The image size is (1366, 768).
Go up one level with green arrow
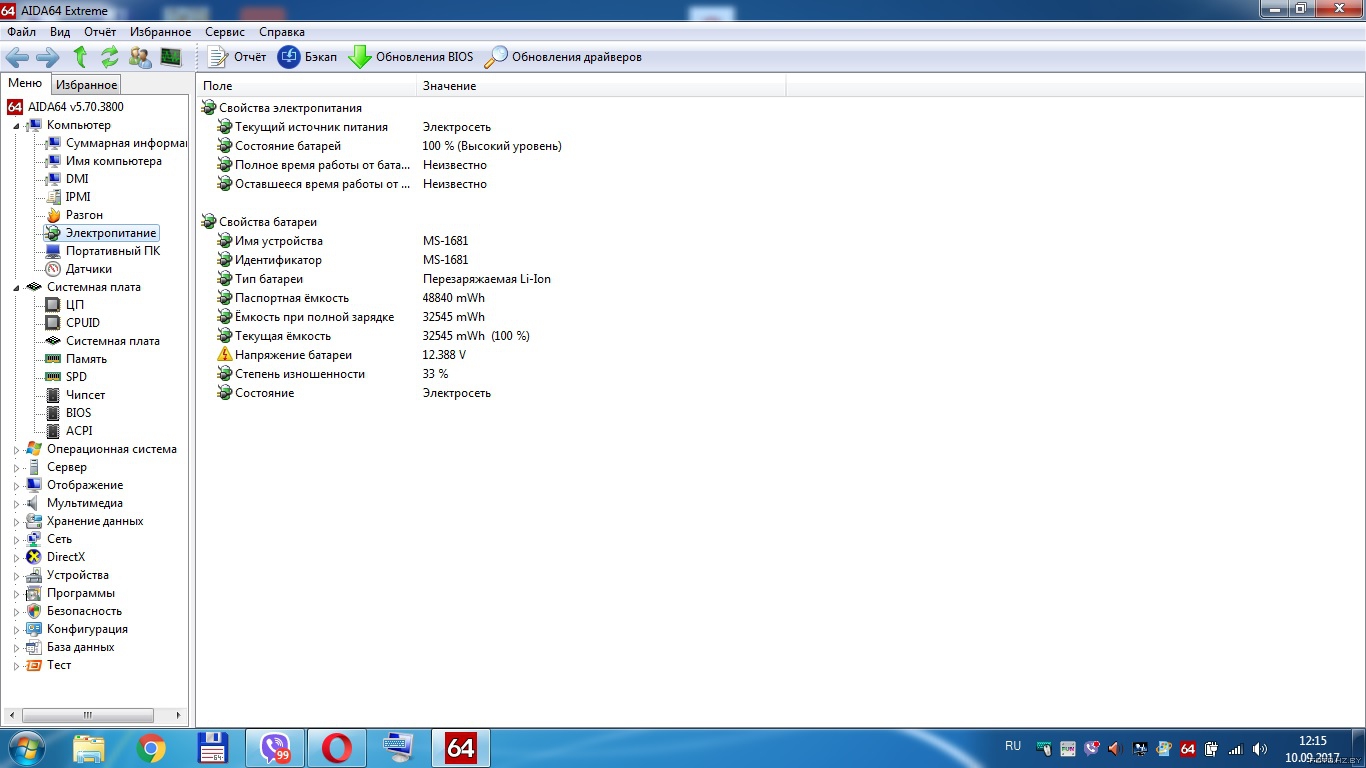pos(81,57)
